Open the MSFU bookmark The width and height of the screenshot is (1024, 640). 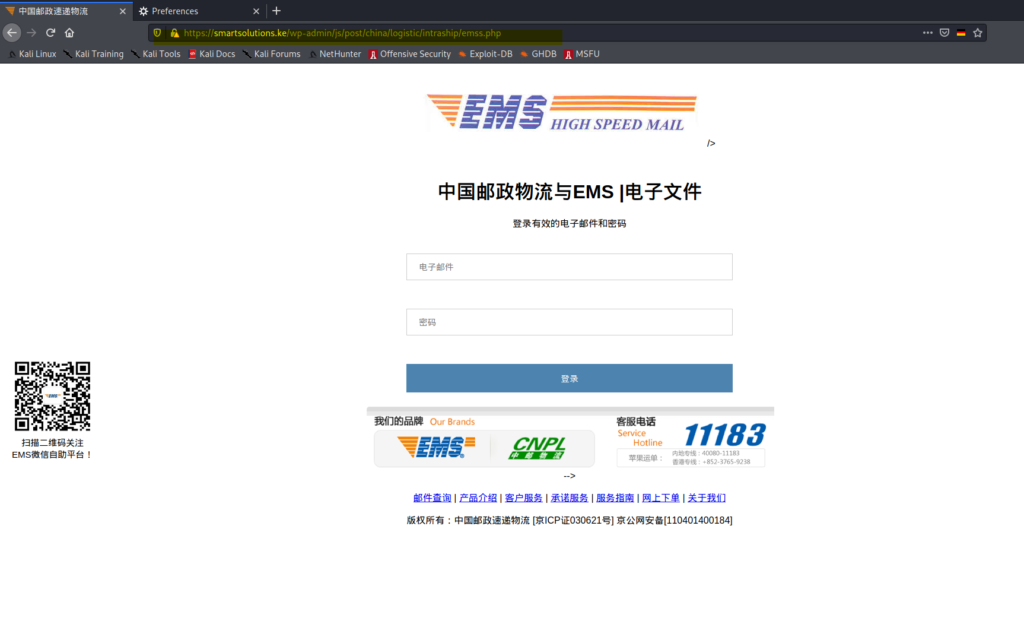[582, 54]
